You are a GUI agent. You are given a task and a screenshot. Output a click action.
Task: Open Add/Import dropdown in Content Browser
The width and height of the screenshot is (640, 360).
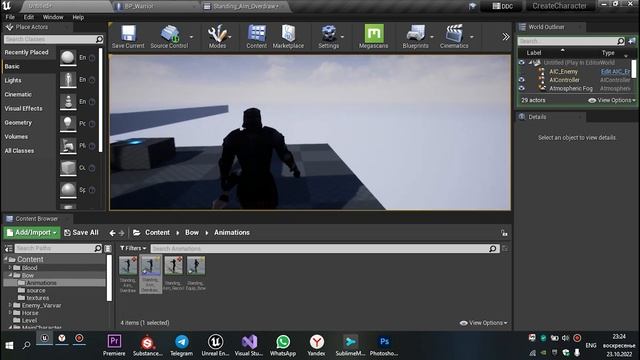coord(32,233)
